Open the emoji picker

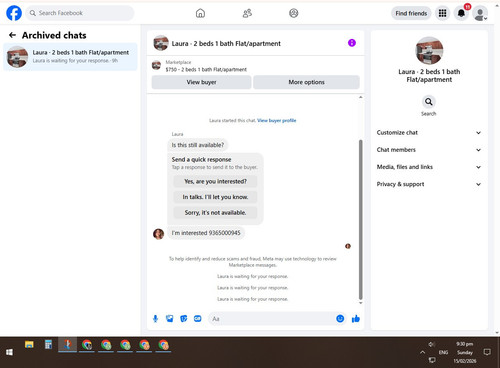tap(340, 319)
